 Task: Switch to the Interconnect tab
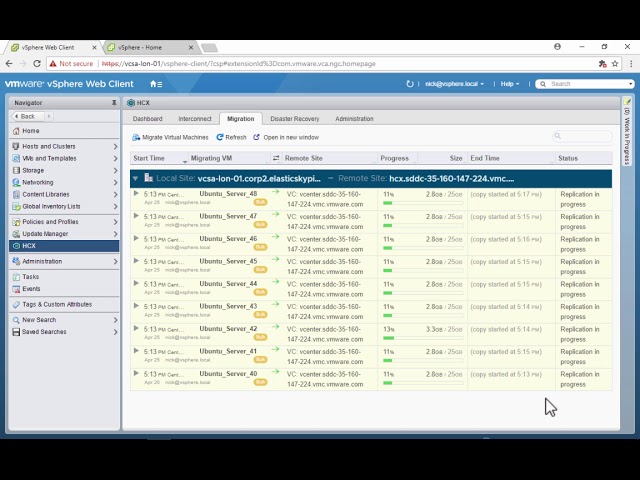[194, 119]
